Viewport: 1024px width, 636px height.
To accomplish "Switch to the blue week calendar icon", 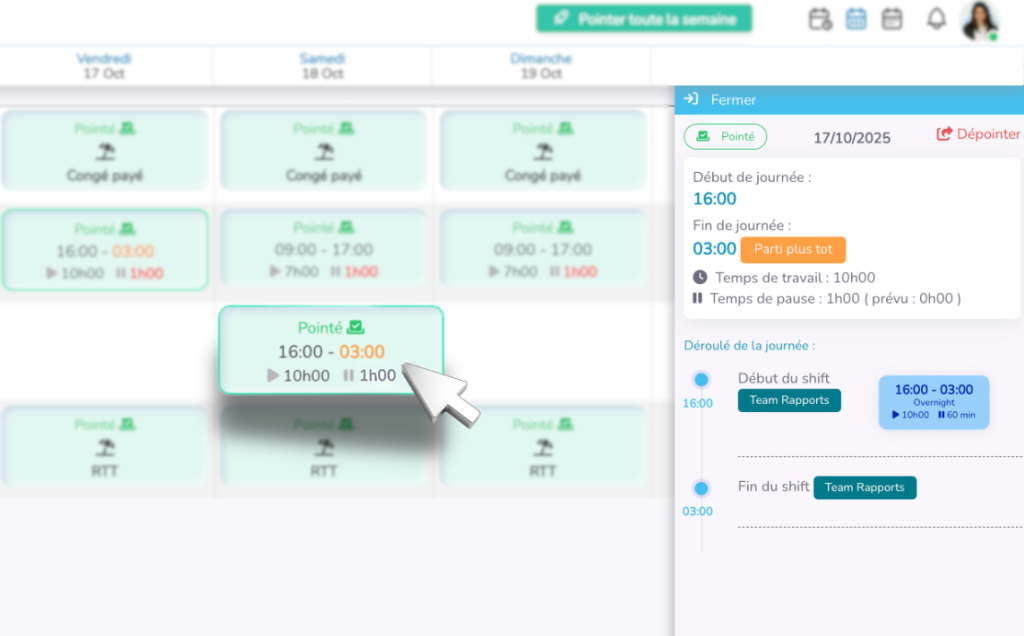I will (x=856, y=19).
